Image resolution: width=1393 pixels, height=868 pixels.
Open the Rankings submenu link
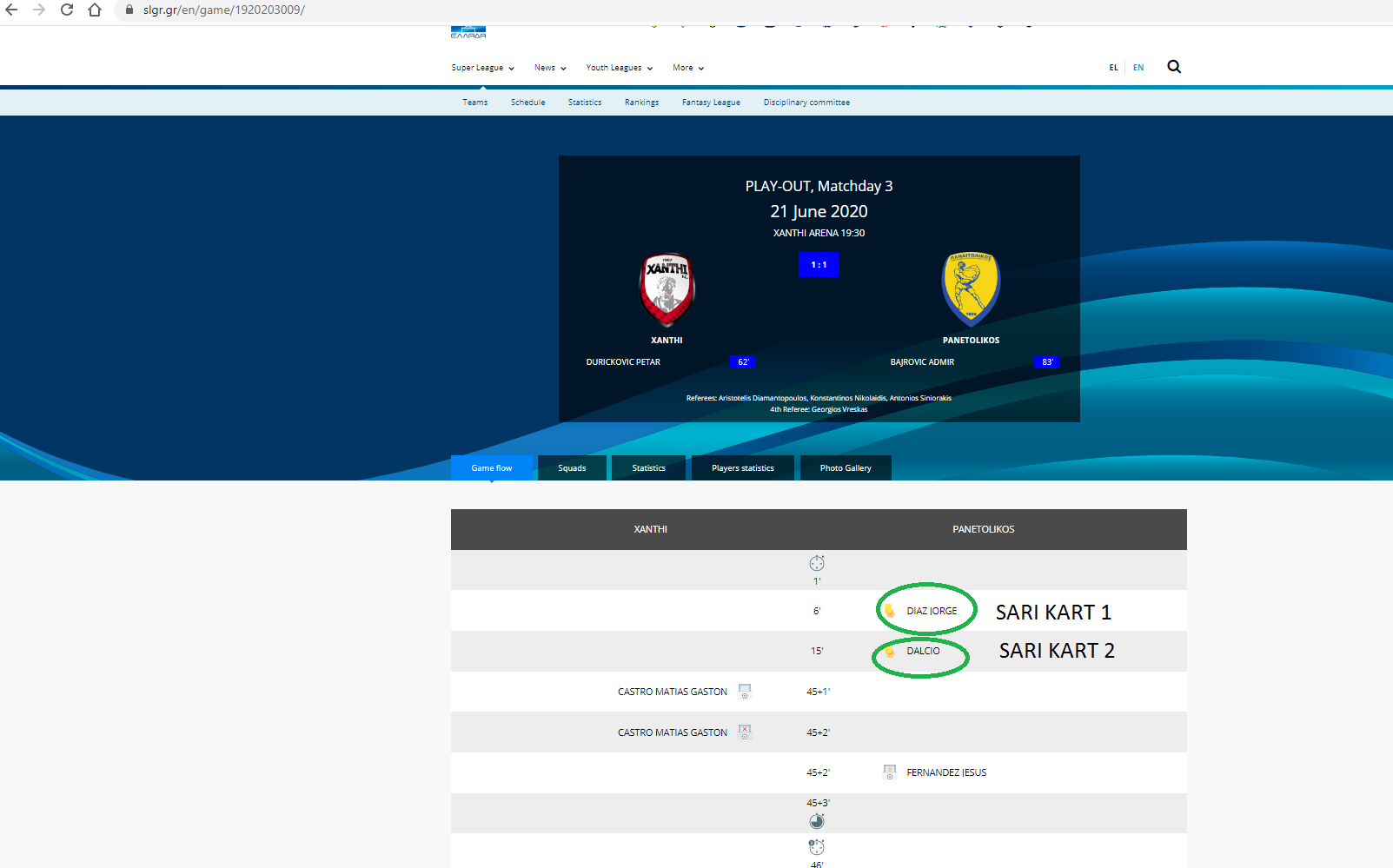click(642, 103)
